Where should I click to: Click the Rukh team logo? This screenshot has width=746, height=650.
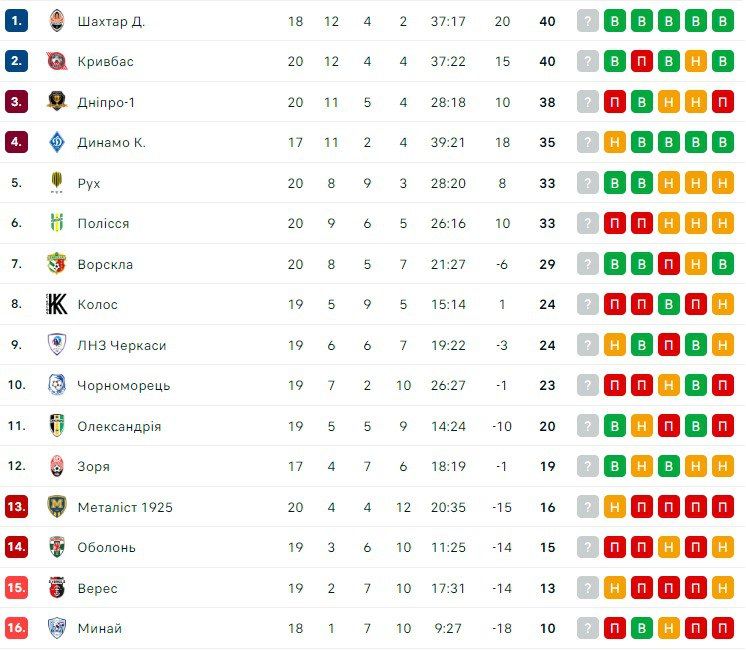pos(57,183)
